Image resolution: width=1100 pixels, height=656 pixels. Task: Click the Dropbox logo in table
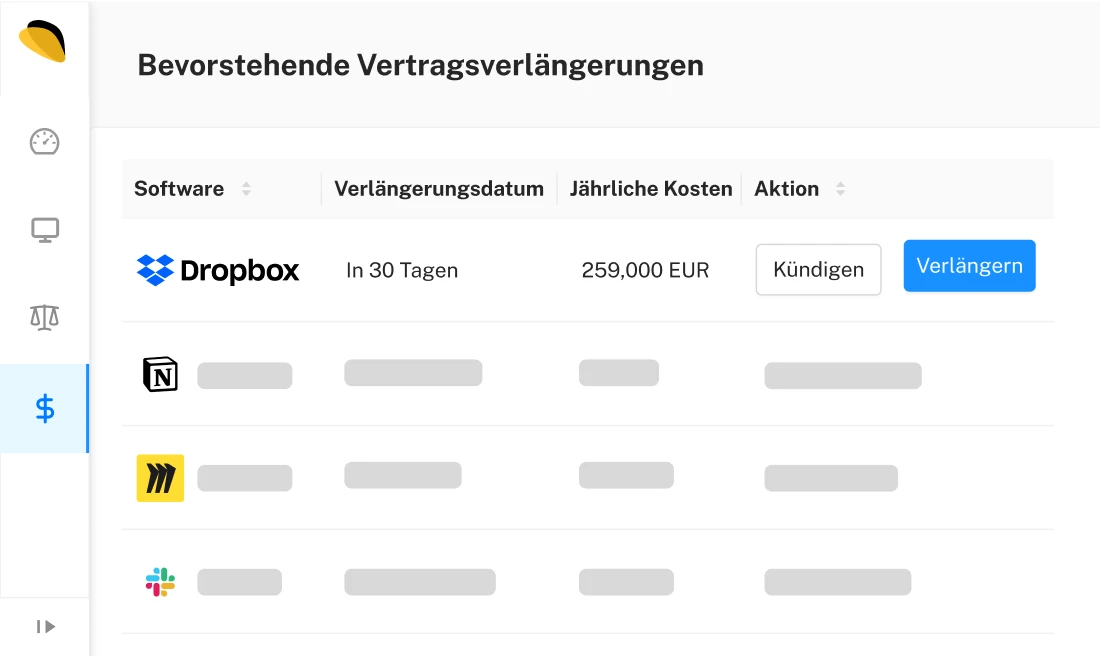coord(218,270)
